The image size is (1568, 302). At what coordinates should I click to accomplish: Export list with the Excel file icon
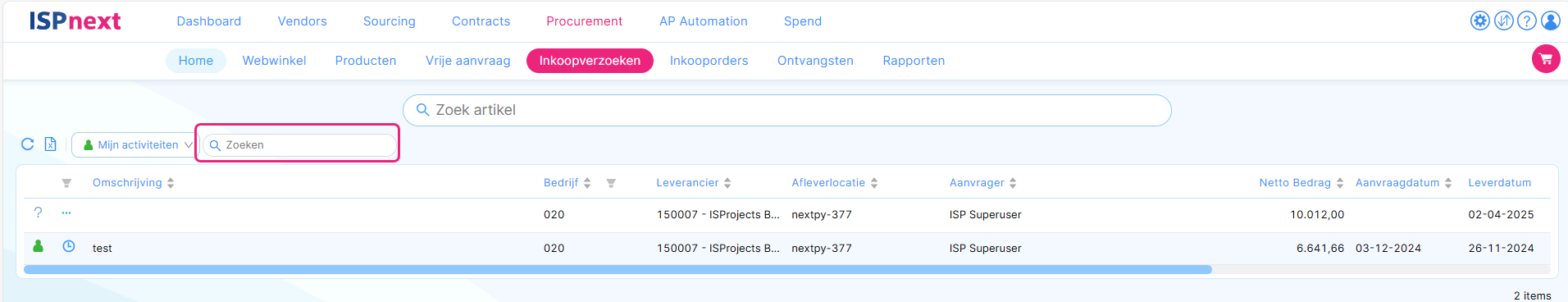[x=50, y=144]
